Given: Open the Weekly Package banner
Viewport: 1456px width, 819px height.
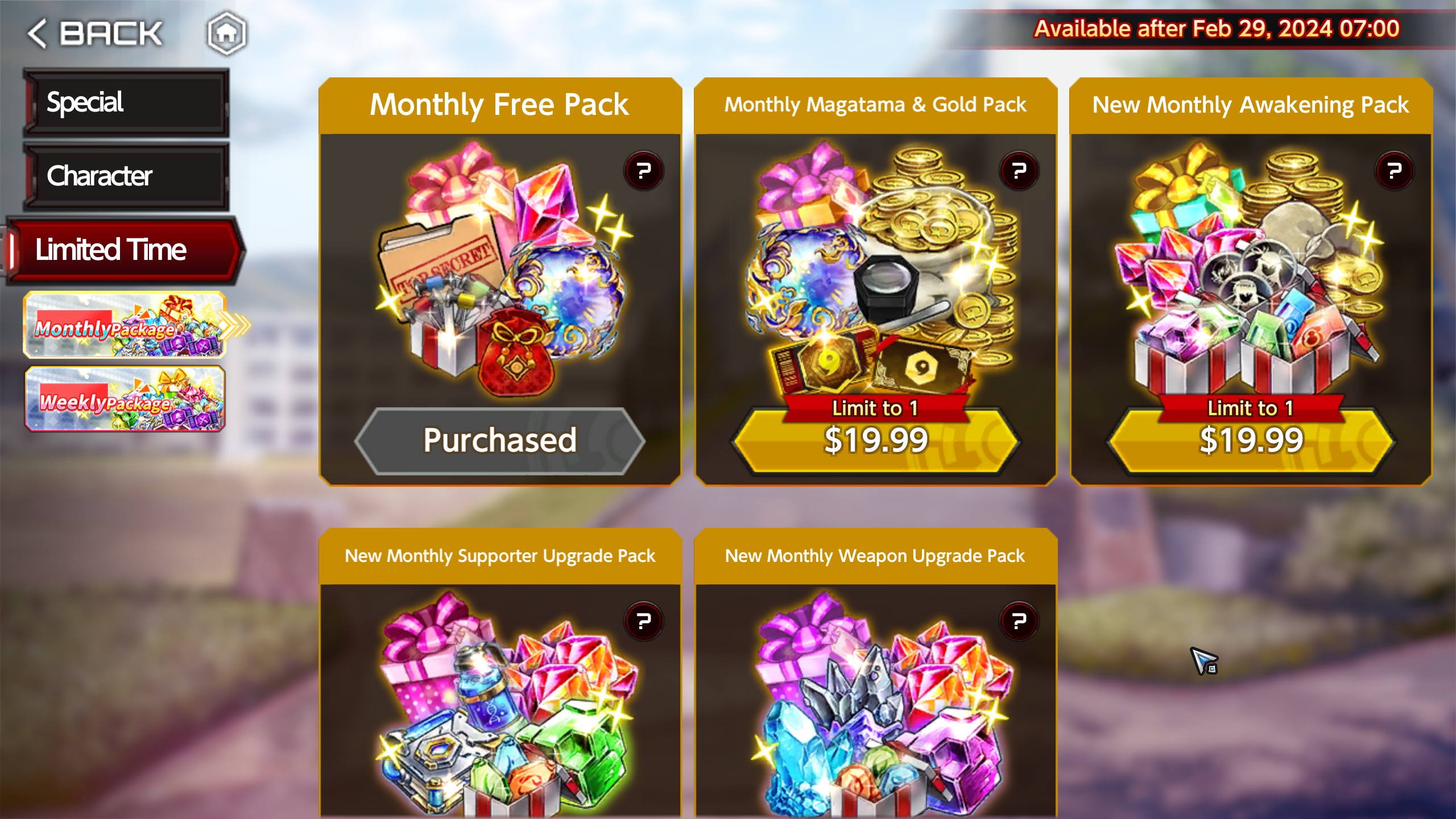Looking at the screenshot, I should tap(125, 399).
